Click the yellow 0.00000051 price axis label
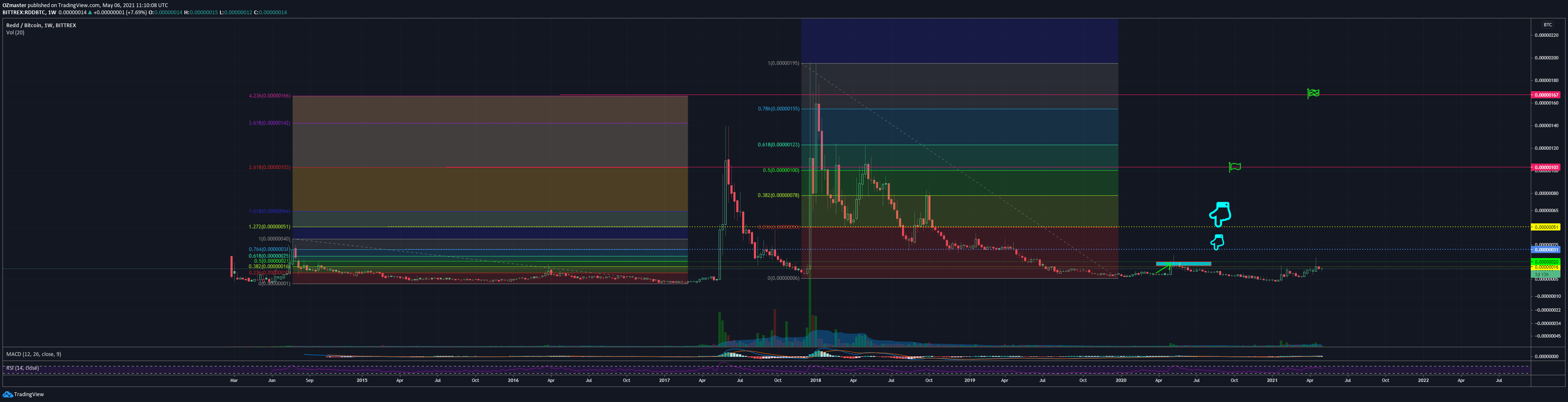The width and height of the screenshot is (1568, 402). (x=1545, y=227)
